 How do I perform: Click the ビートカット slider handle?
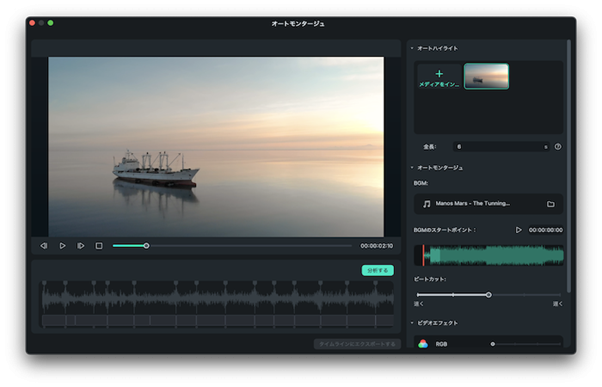point(488,295)
